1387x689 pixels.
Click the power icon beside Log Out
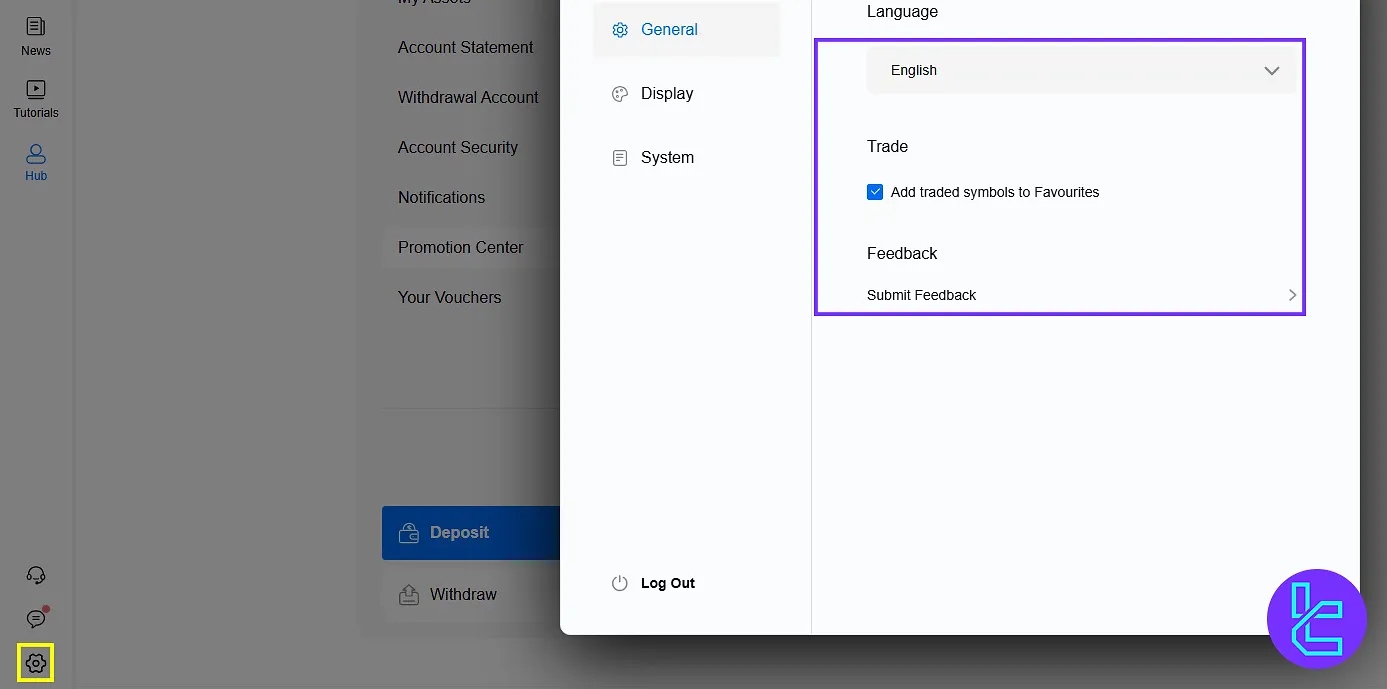tap(620, 583)
